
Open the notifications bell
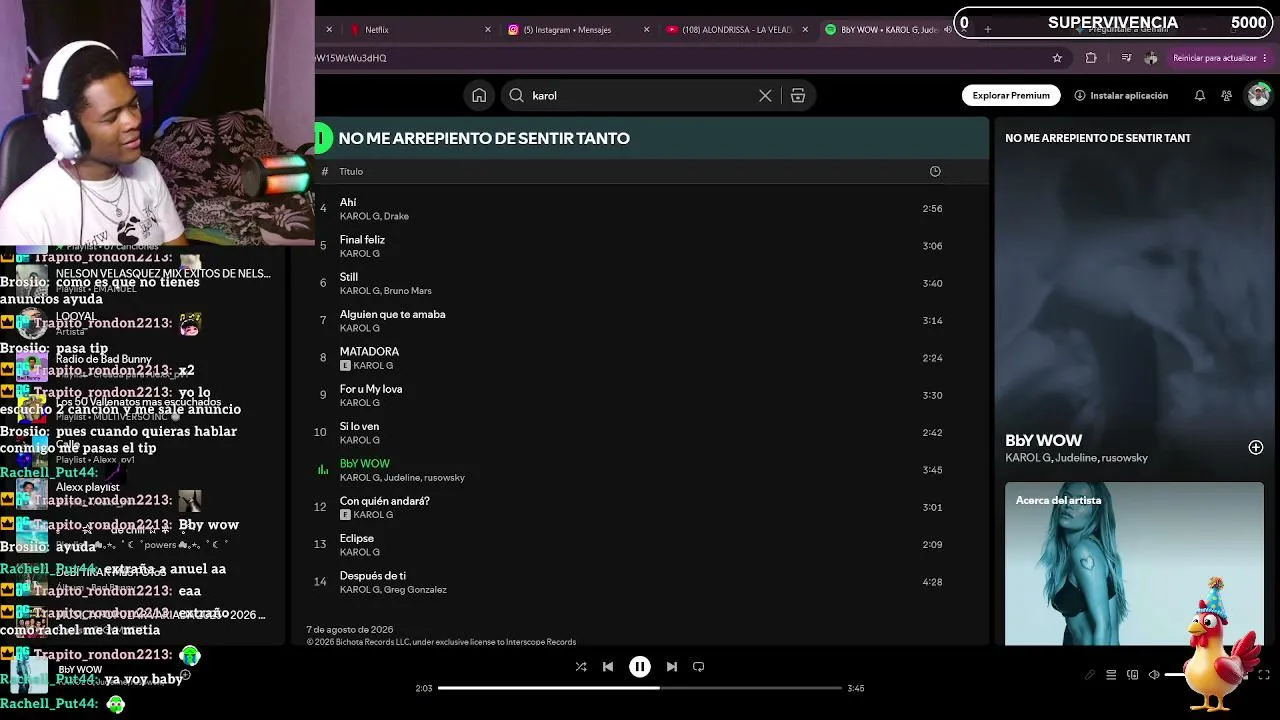tap(1199, 95)
